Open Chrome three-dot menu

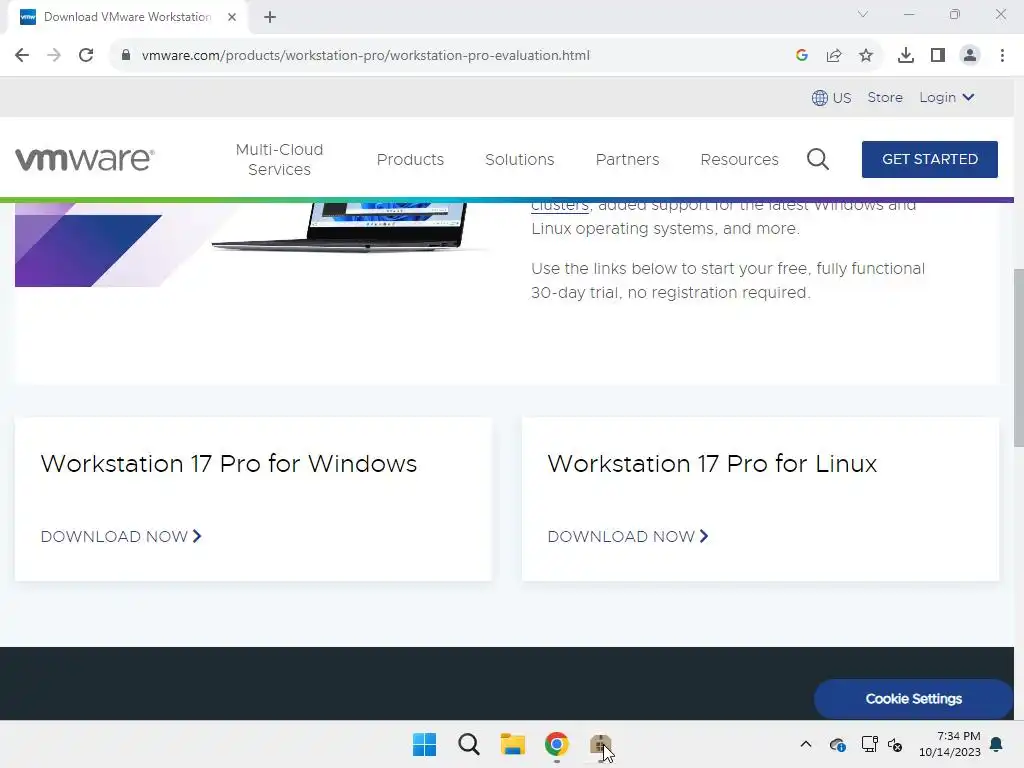[1002, 56]
